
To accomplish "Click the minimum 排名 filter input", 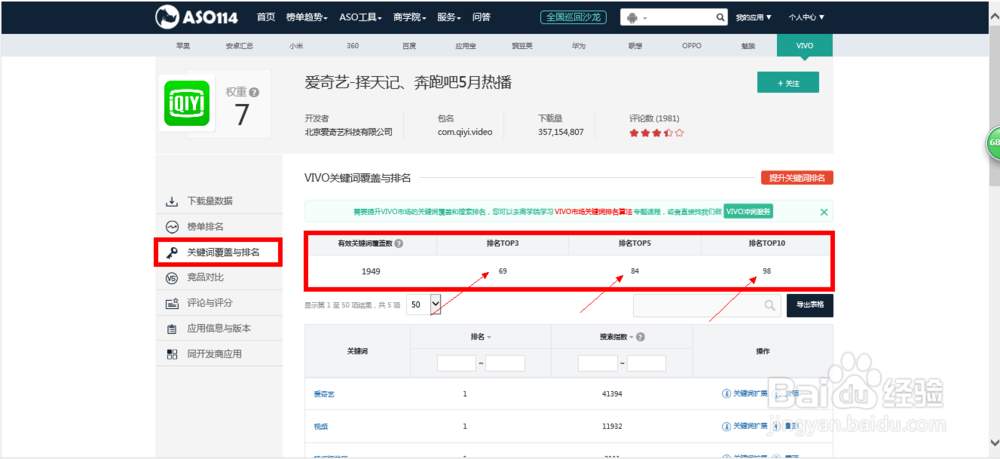I will pyautogui.click(x=457, y=363).
